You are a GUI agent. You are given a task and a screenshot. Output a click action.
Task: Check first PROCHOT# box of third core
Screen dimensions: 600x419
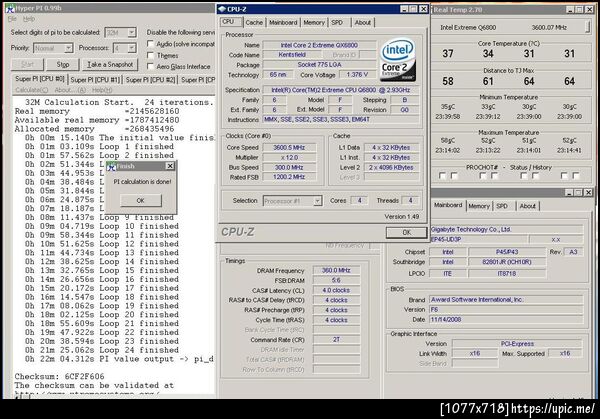524,176
